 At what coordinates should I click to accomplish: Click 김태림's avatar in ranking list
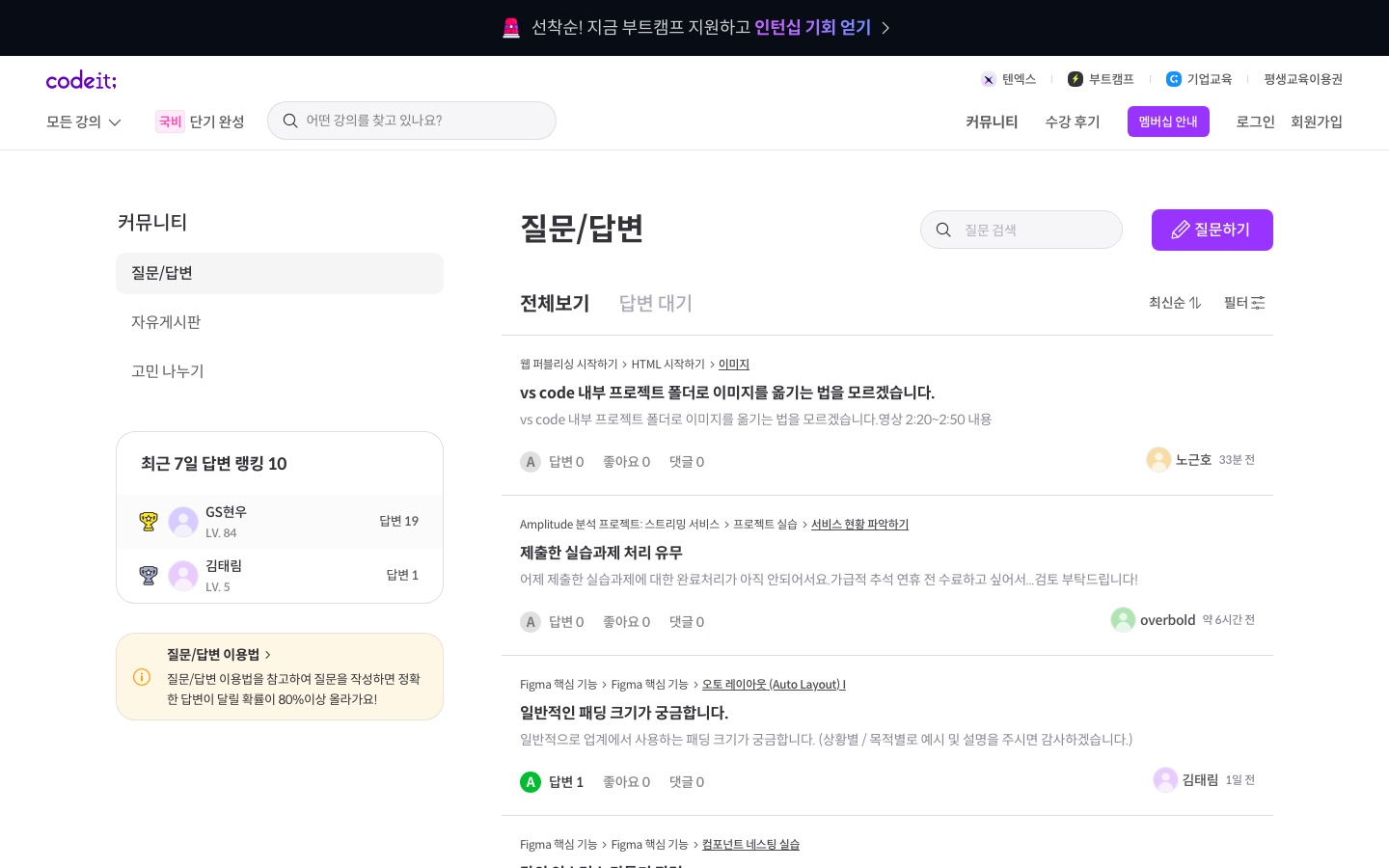[183, 576]
